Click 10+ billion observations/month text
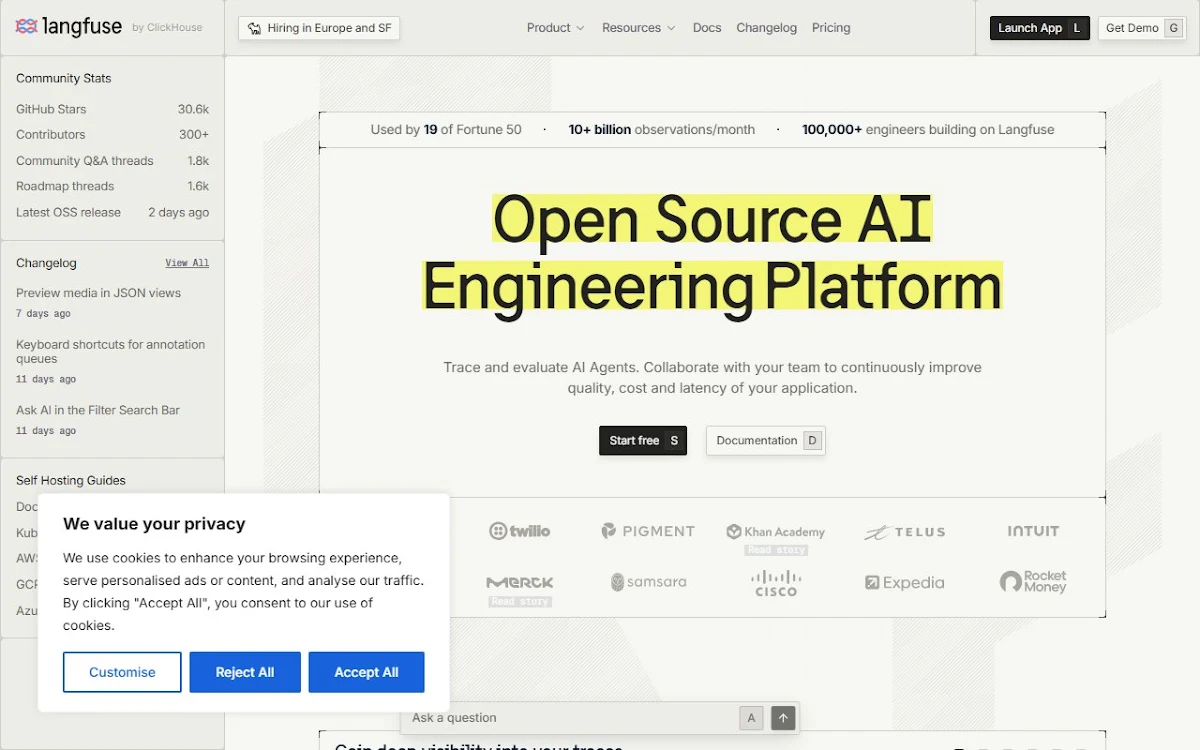 662,129
